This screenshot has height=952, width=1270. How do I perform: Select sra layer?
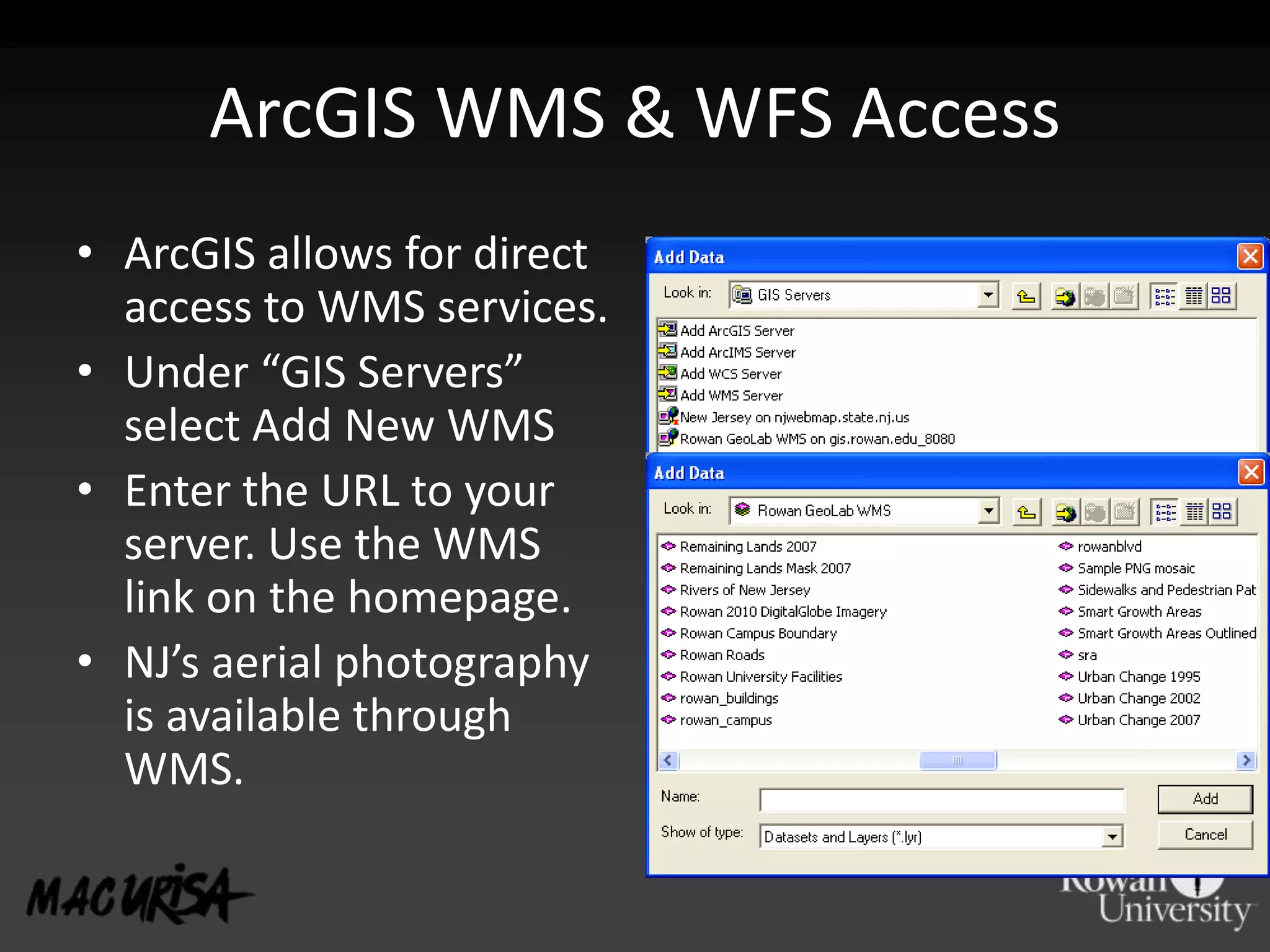[x=1078, y=655]
